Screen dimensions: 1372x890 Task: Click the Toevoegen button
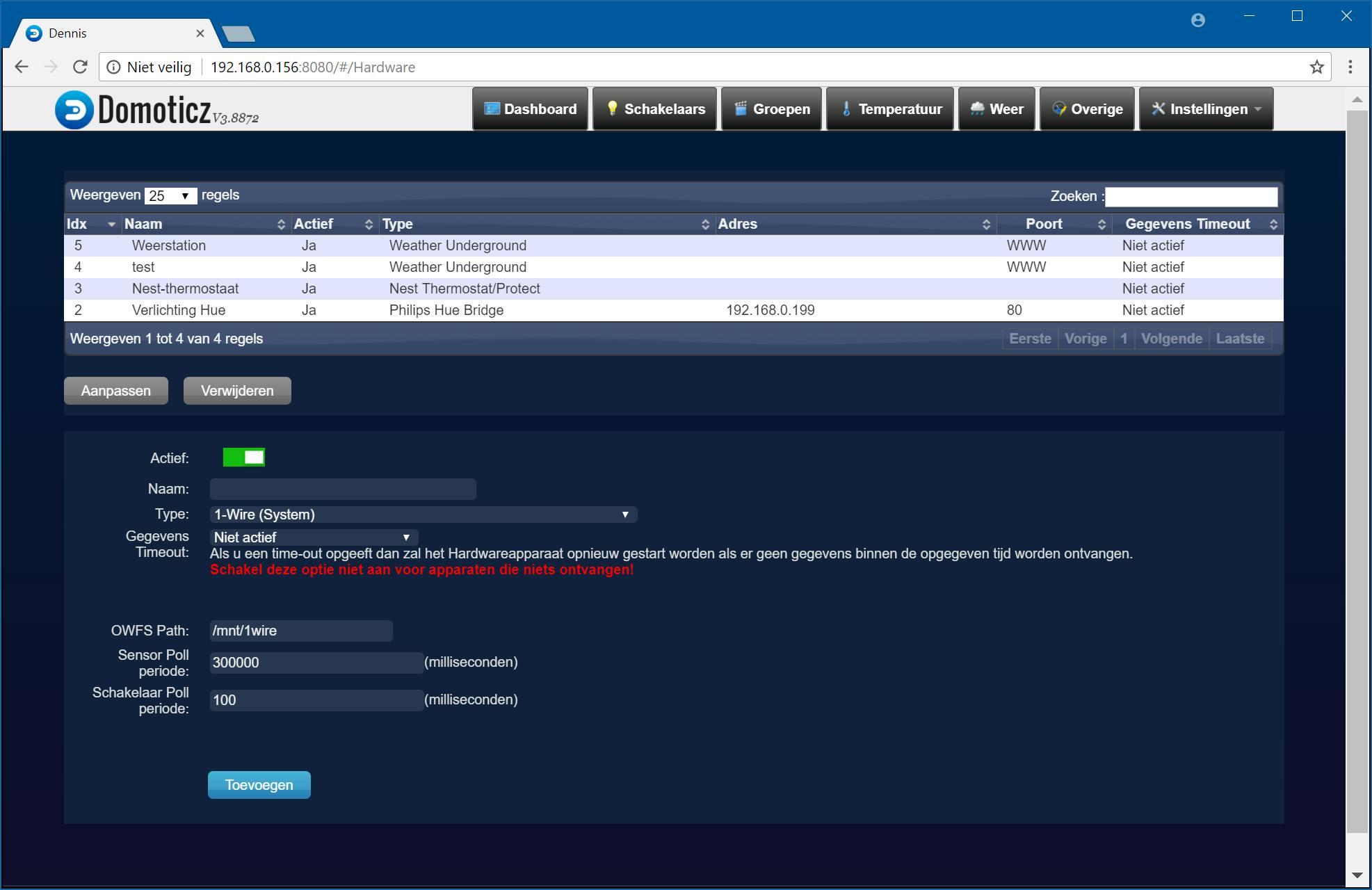click(259, 785)
